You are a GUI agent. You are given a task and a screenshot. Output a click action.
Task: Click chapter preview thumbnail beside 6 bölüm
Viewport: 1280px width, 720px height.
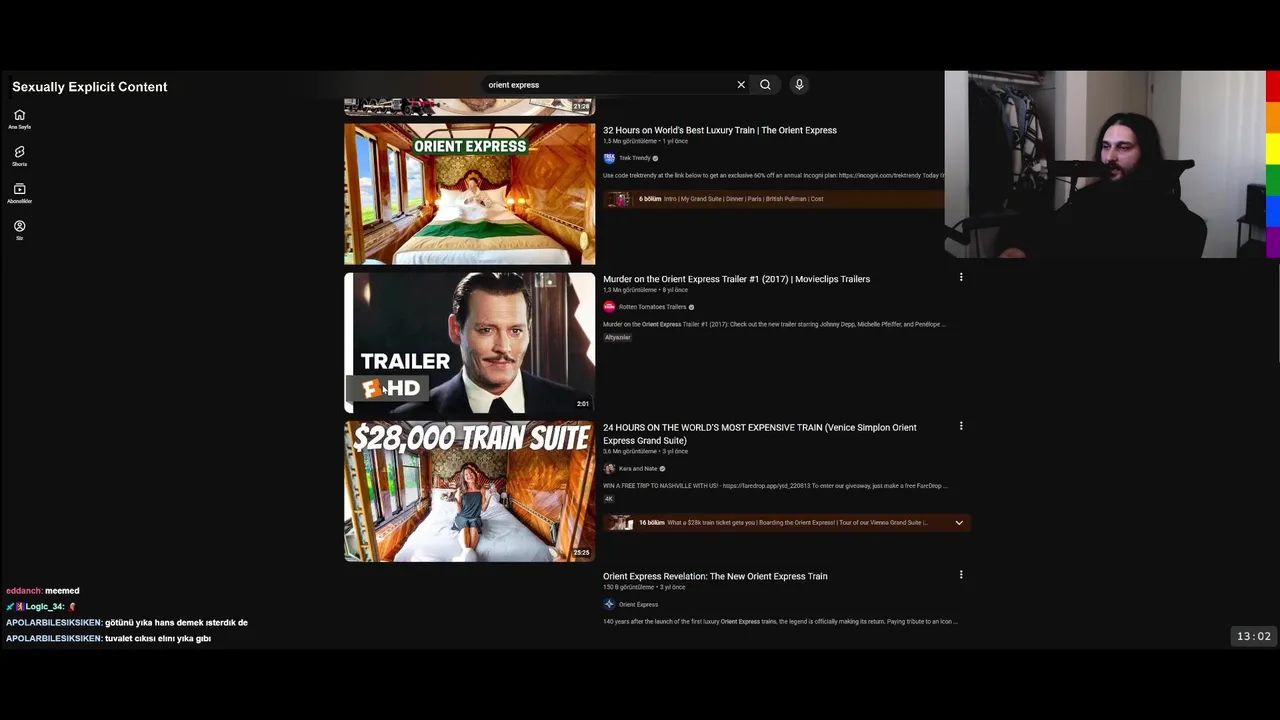tap(620, 199)
